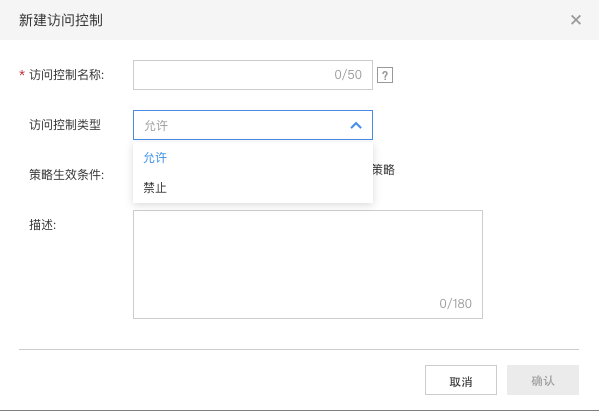Click the 0/180 counter in description box
Image resolution: width=599 pixels, height=411 pixels.
click(455, 304)
